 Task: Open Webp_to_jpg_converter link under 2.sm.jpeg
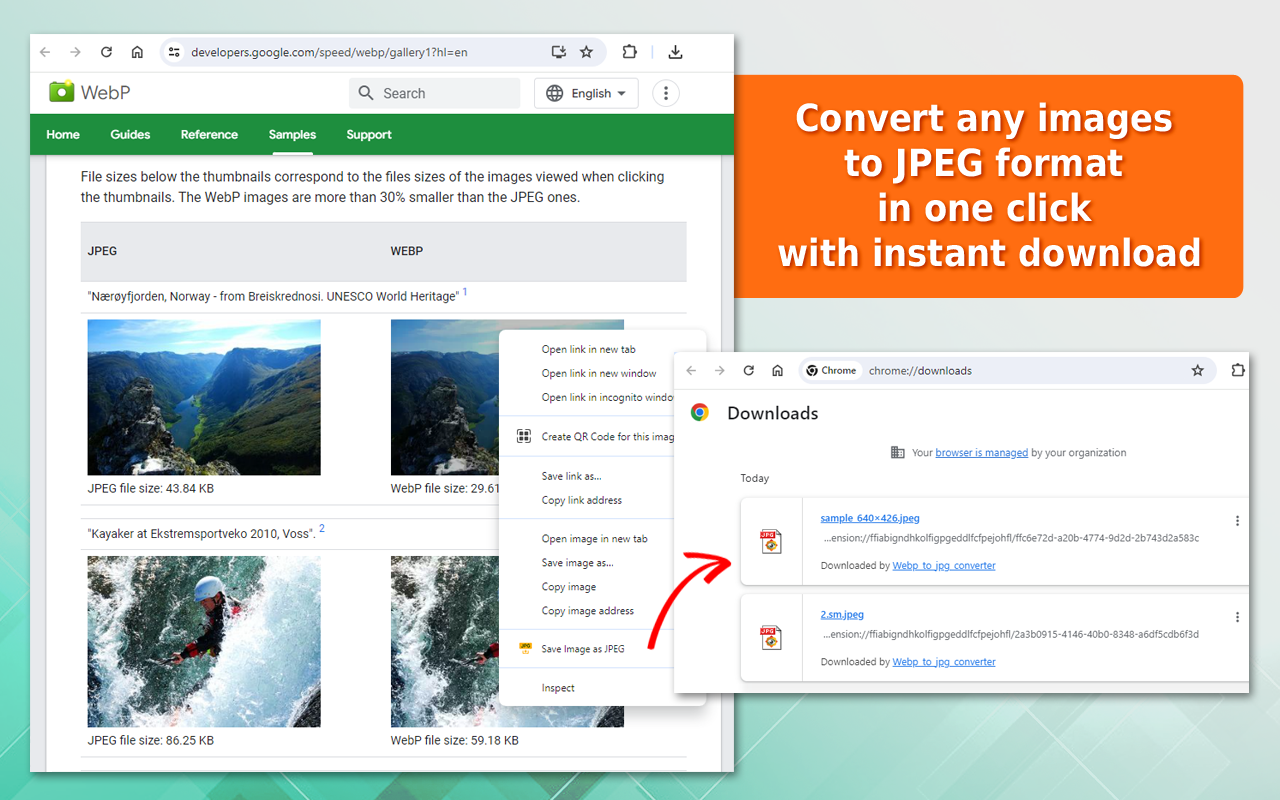pyautogui.click(x=944, y=662)
